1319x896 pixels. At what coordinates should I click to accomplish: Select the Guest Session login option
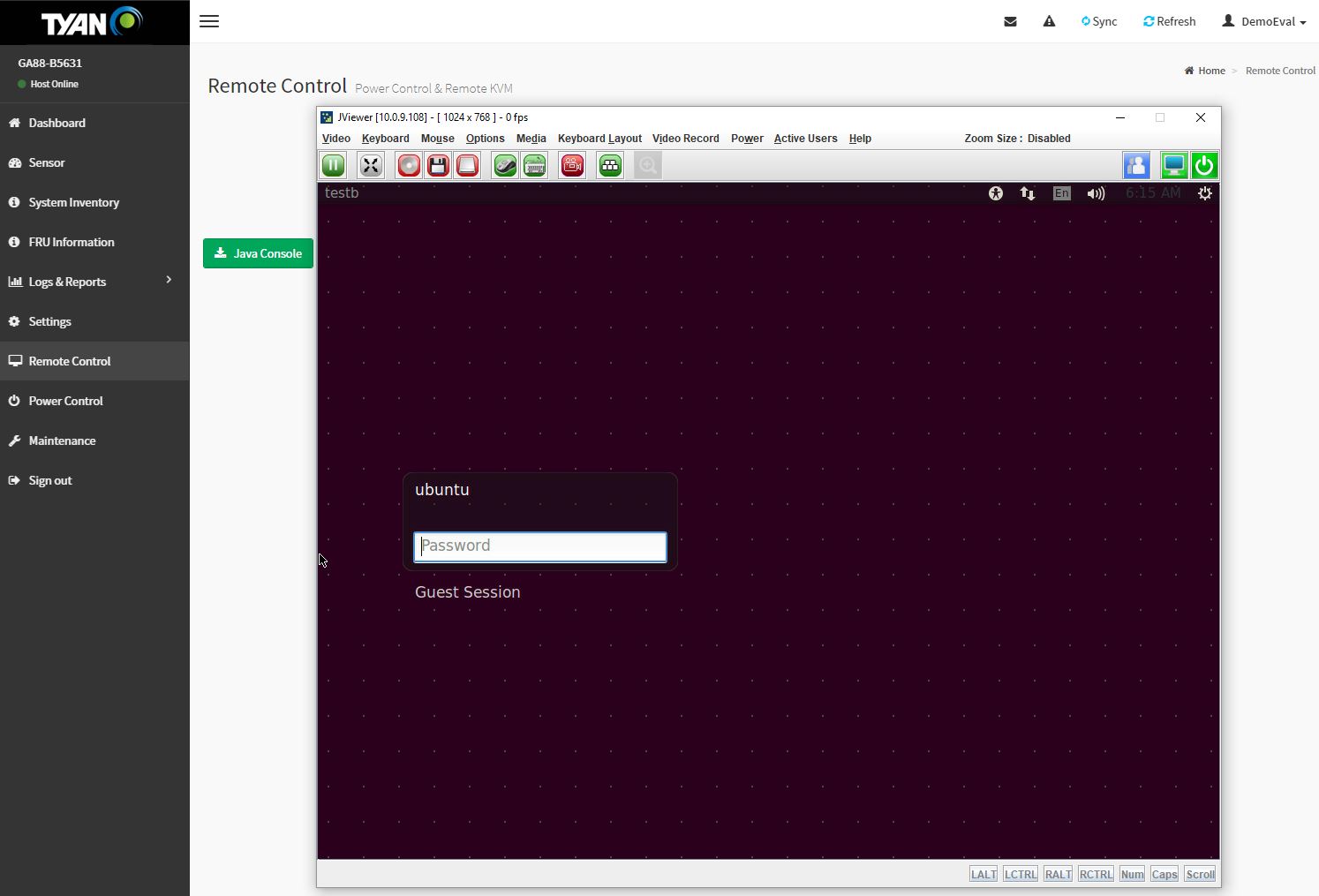468,592
